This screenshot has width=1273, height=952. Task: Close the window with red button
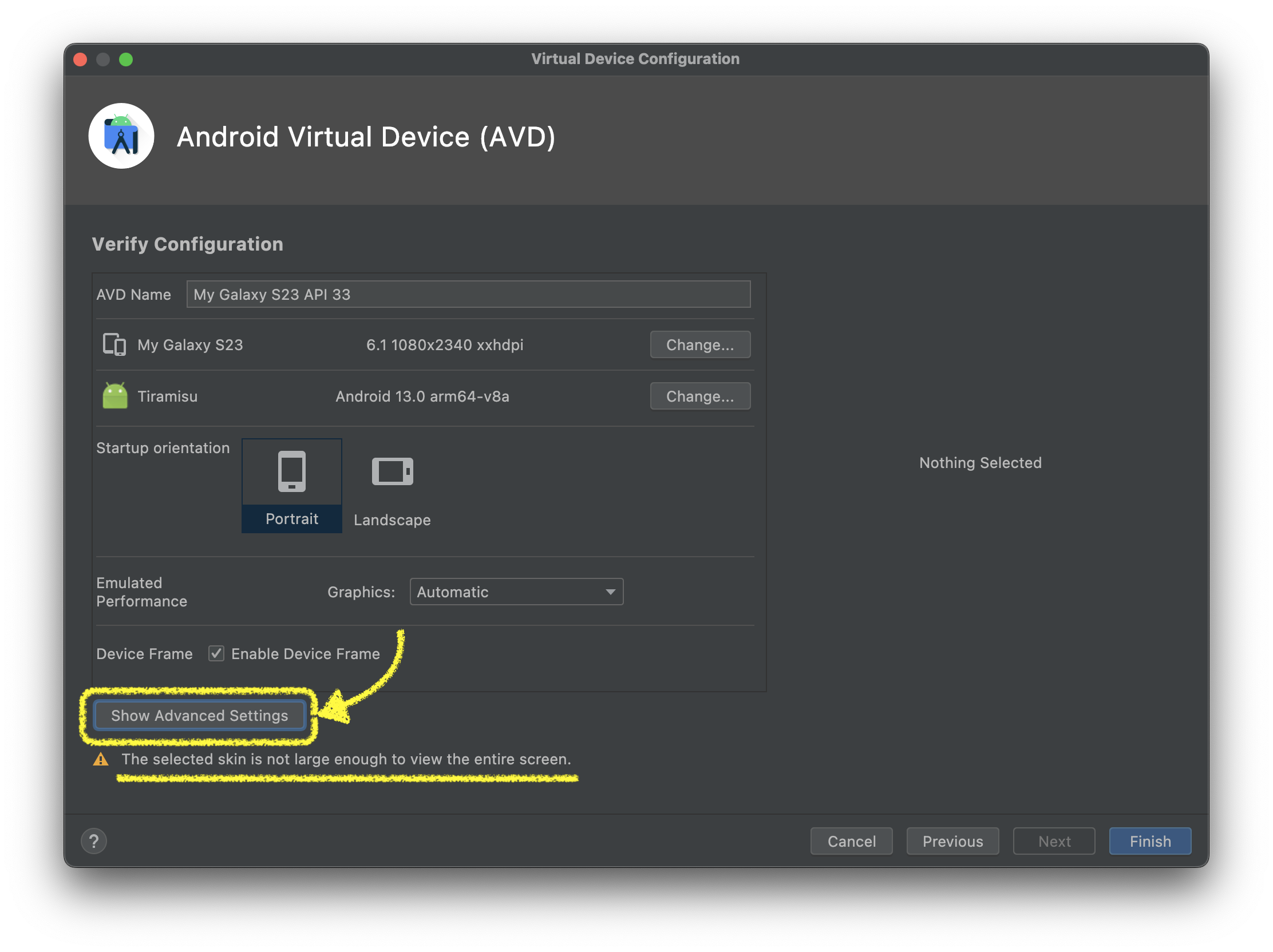(81, 59)
